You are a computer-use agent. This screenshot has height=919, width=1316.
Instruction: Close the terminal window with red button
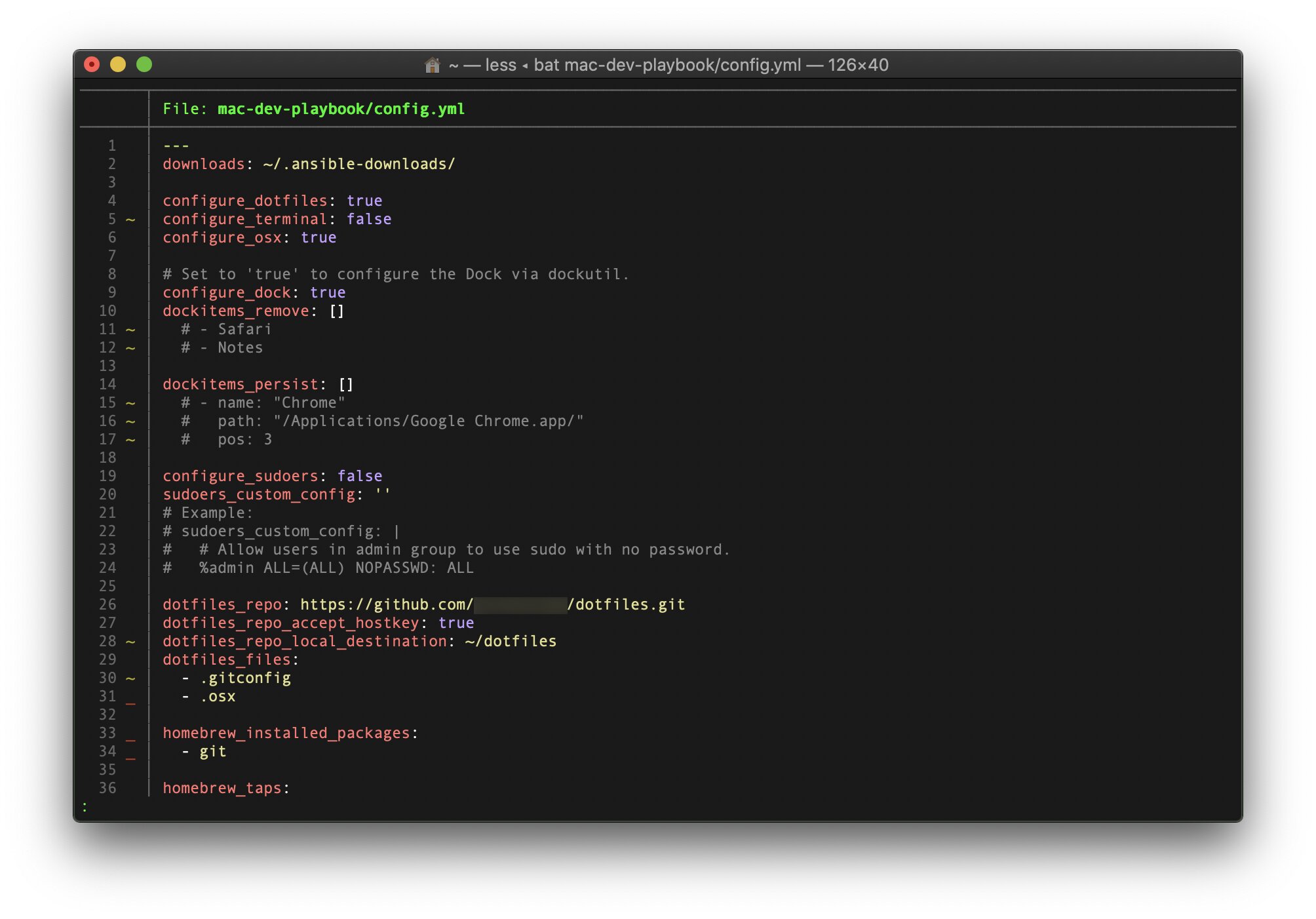pyautogui.click(x=92, y=64)
